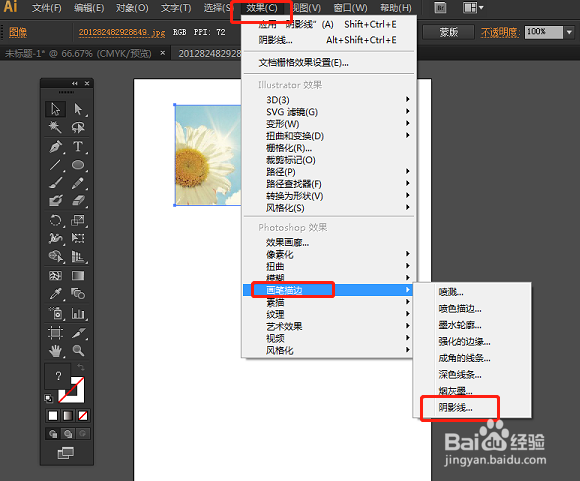This screenshot has height=481, width=580.
Task: Select the Eyedropper tool
Action: click(55, 294)
